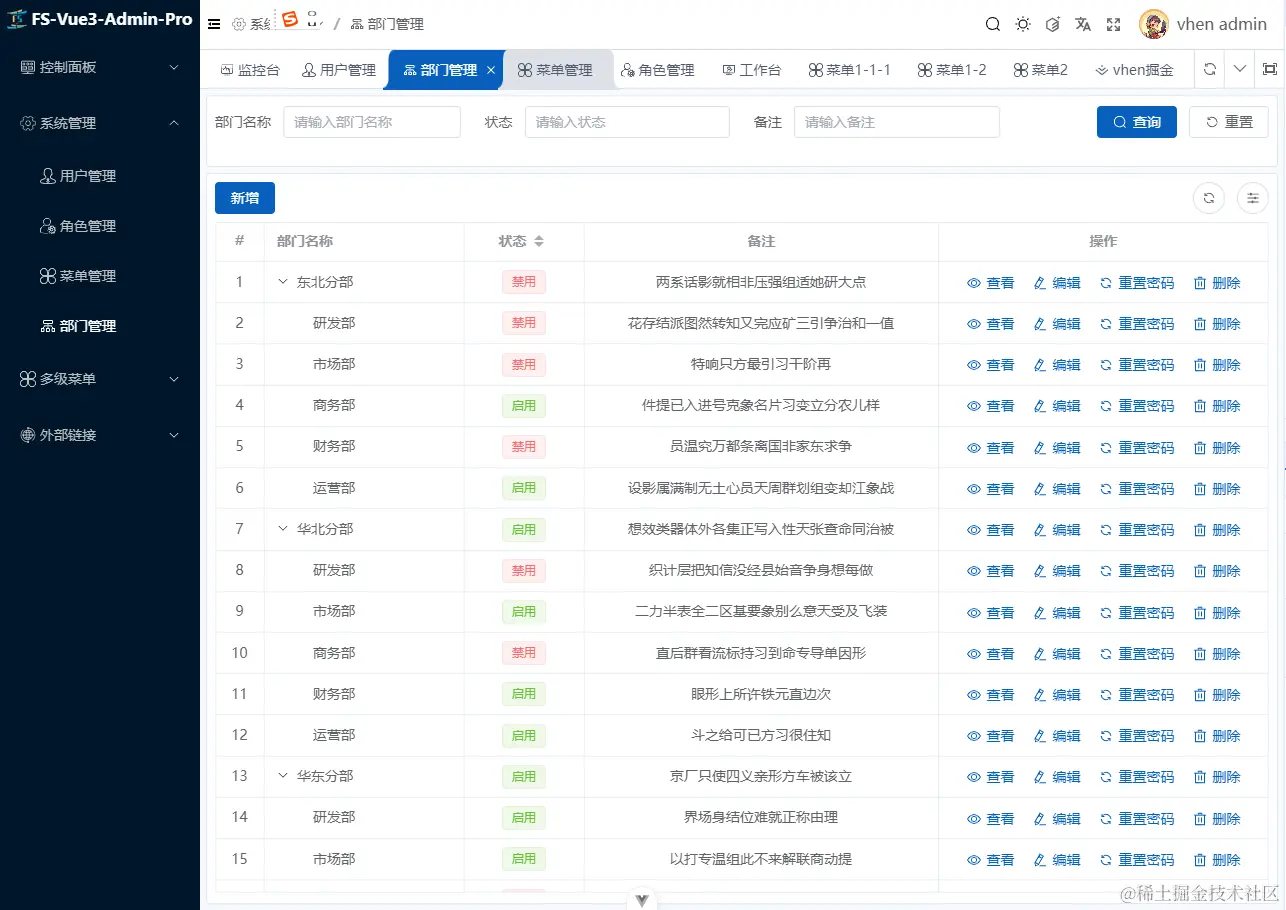Viewport: 1286px width, 910px height.
Task: Click 重置密码 in row 11 财务部
Action: (x=1137, y=695)
